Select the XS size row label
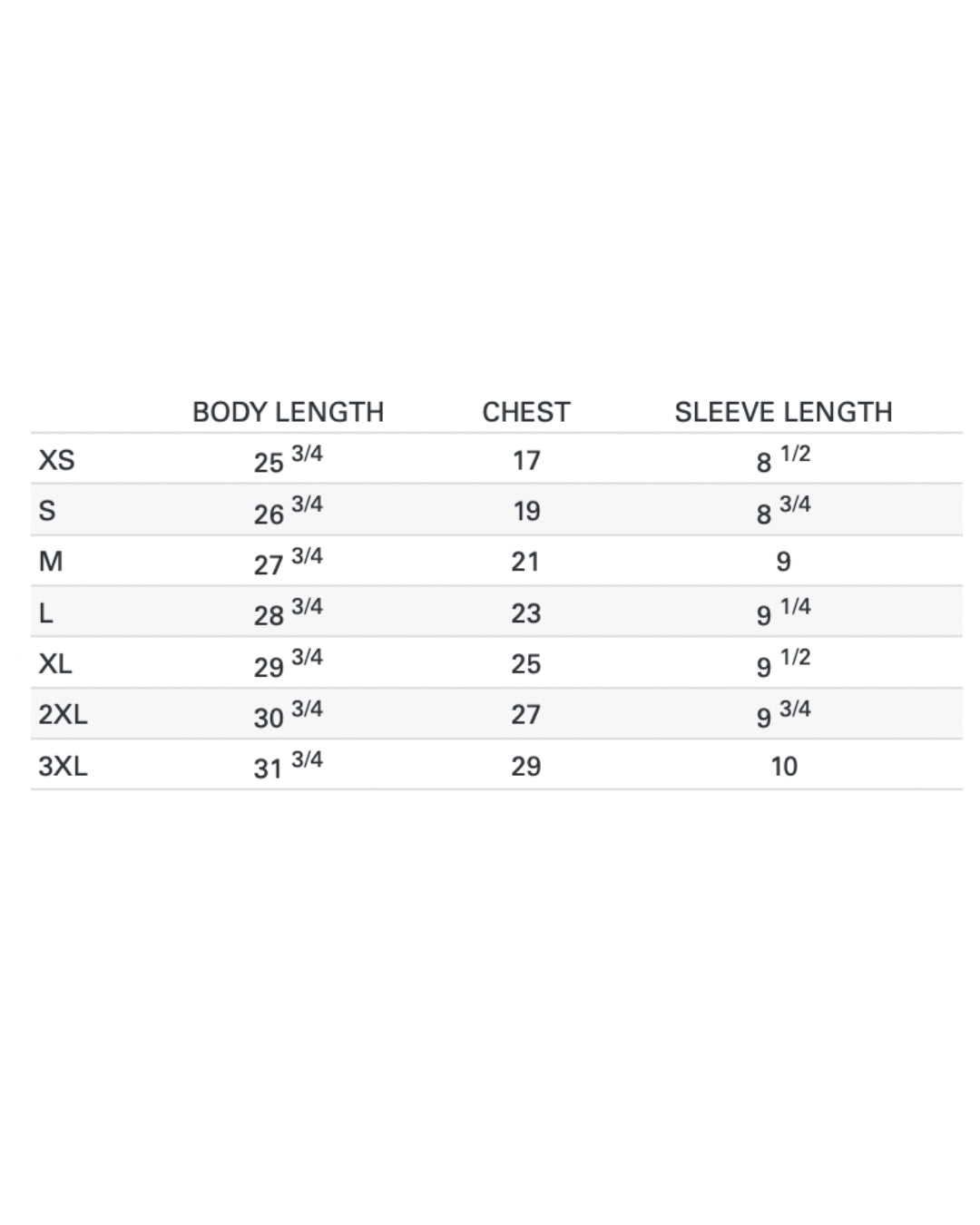Screen dimensions: 980x1225 click(x=56, y=460)
